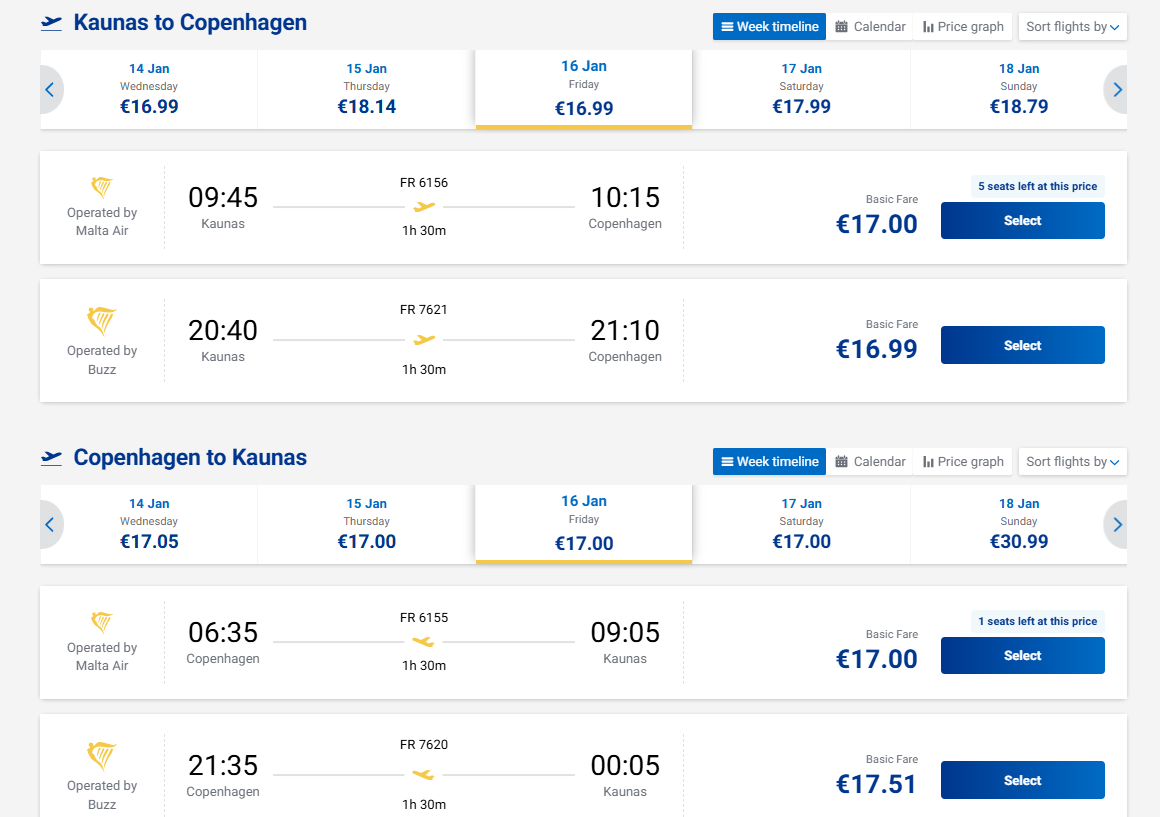Click next dates arrow in Copenhagen to Kaunas
This screenshot has width=1160, height=817.
click(1117, 525)
